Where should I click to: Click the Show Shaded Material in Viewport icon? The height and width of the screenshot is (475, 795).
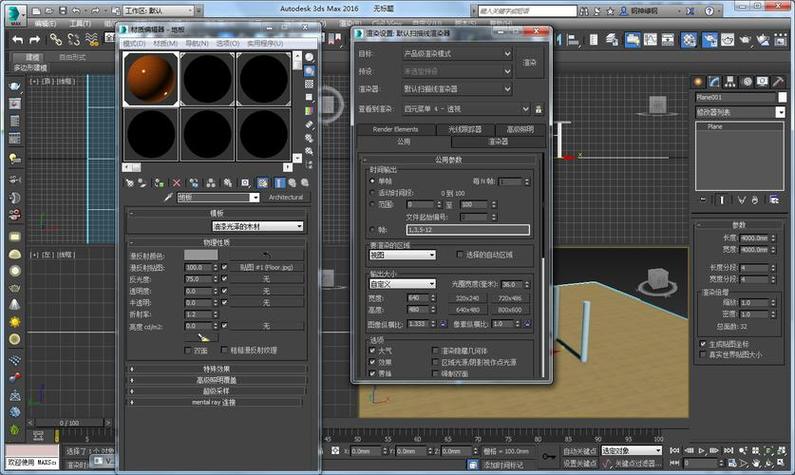coord(262,183)
